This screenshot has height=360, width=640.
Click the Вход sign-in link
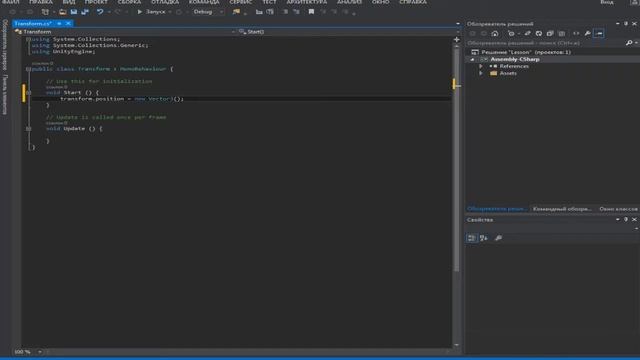[607, 2]
